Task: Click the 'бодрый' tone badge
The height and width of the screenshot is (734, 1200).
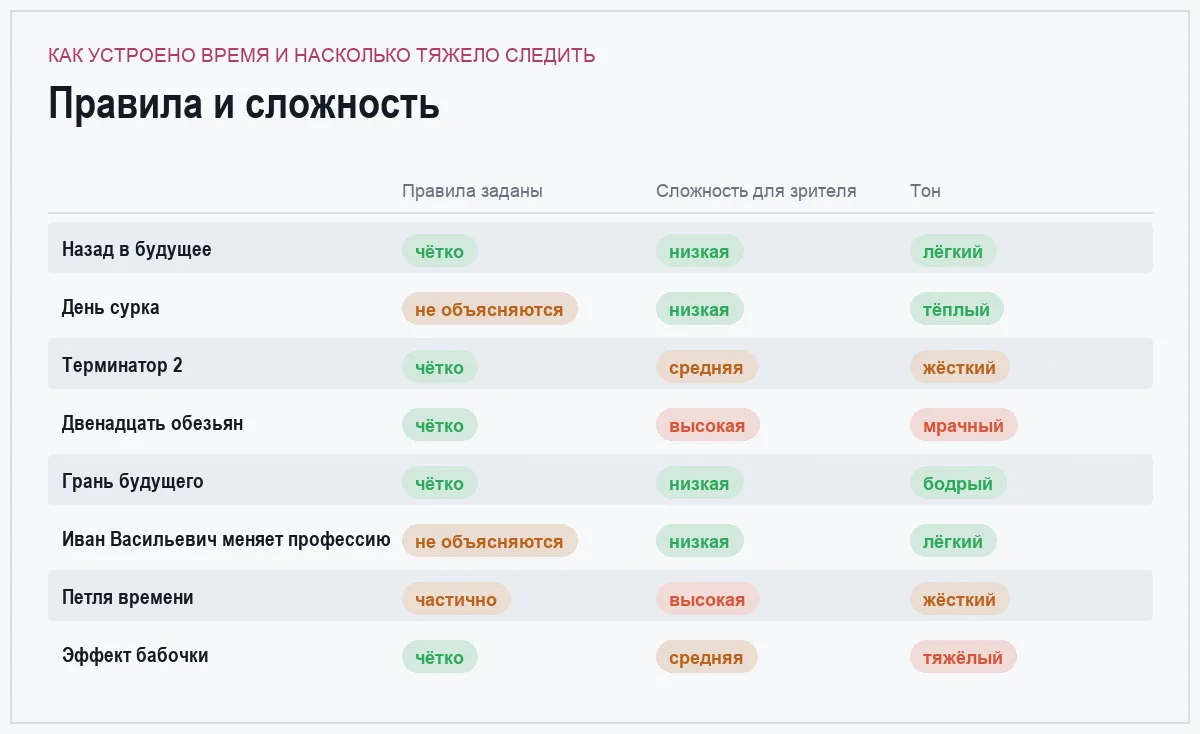Action: coord(958,483)
